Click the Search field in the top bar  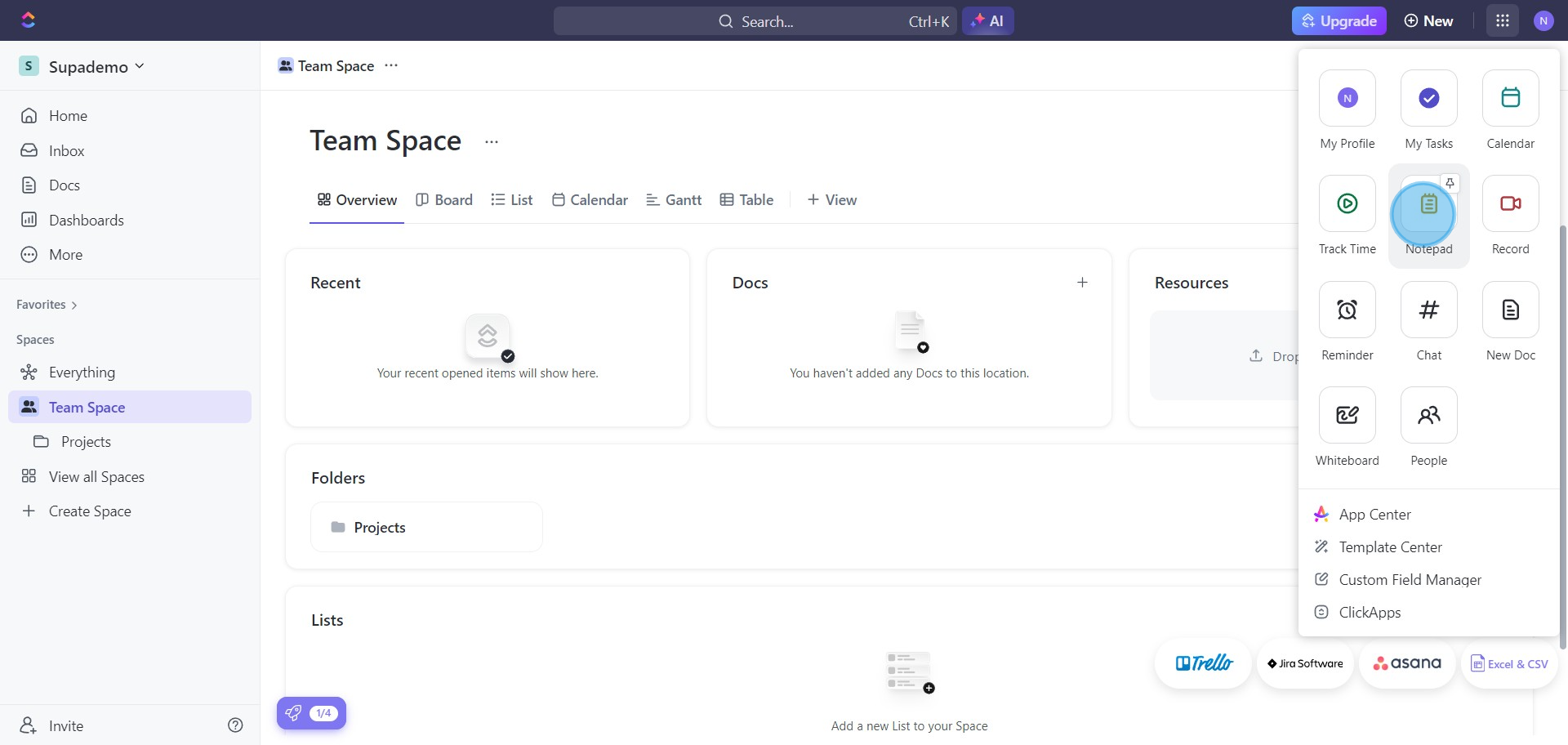point(755,21)
